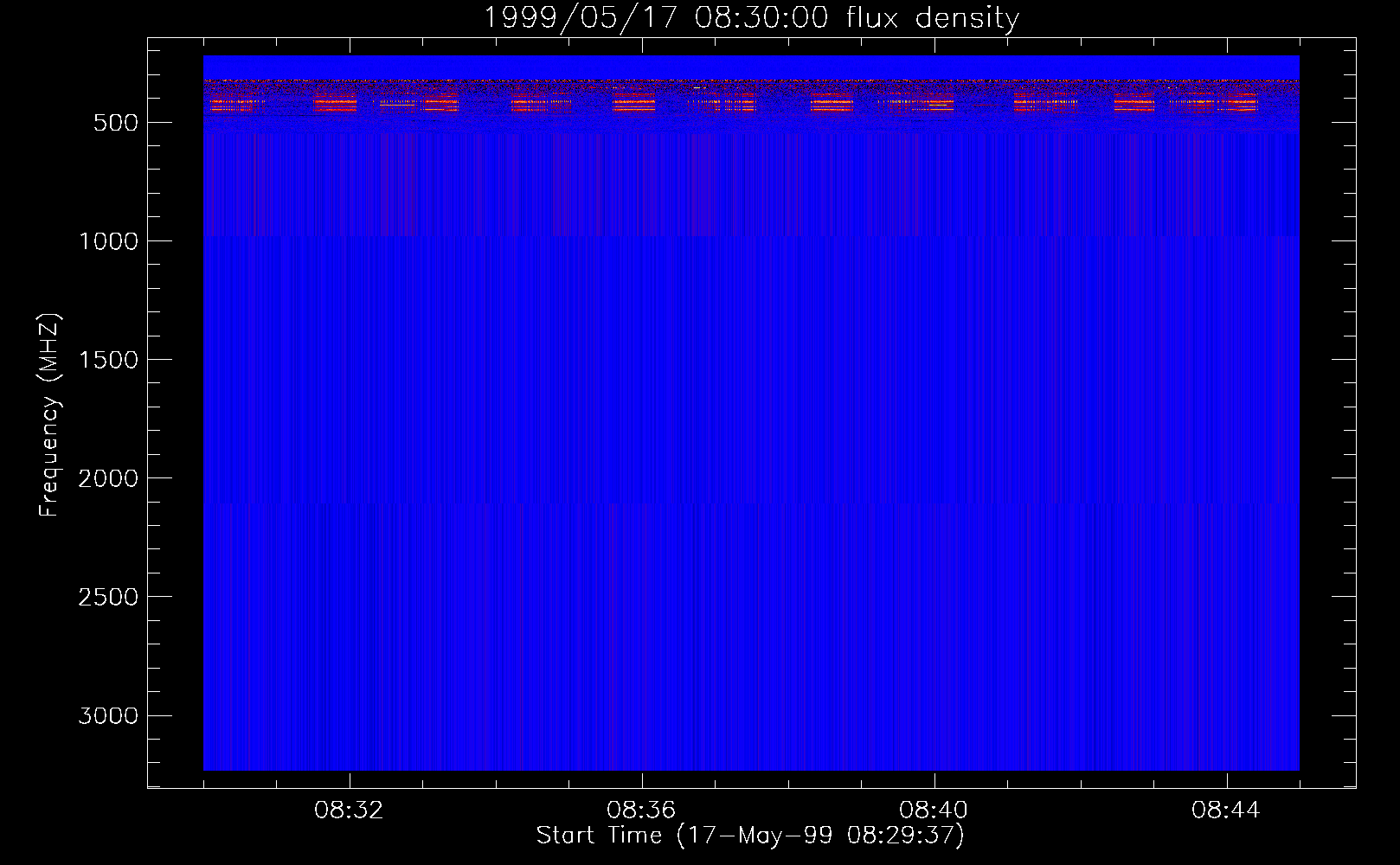Click the 3000 frequency tick label
1400x865 pixels.
pyautogui.click(x=108, y=715)
